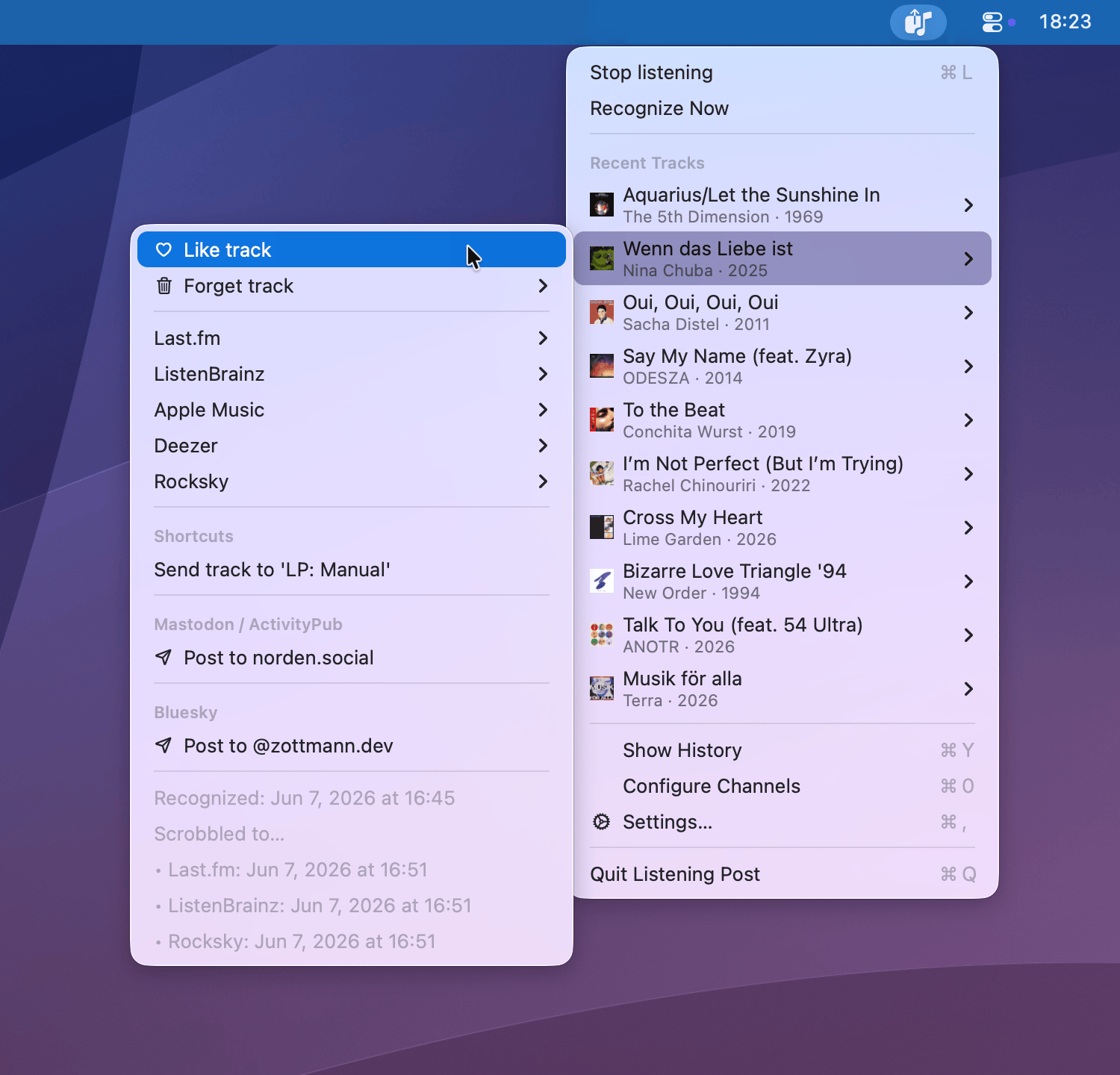Image resolution: width=1120 pixels, height=1075 pixels.
Task: Expand the Last.fm submenu chevron
Action: 543,338
